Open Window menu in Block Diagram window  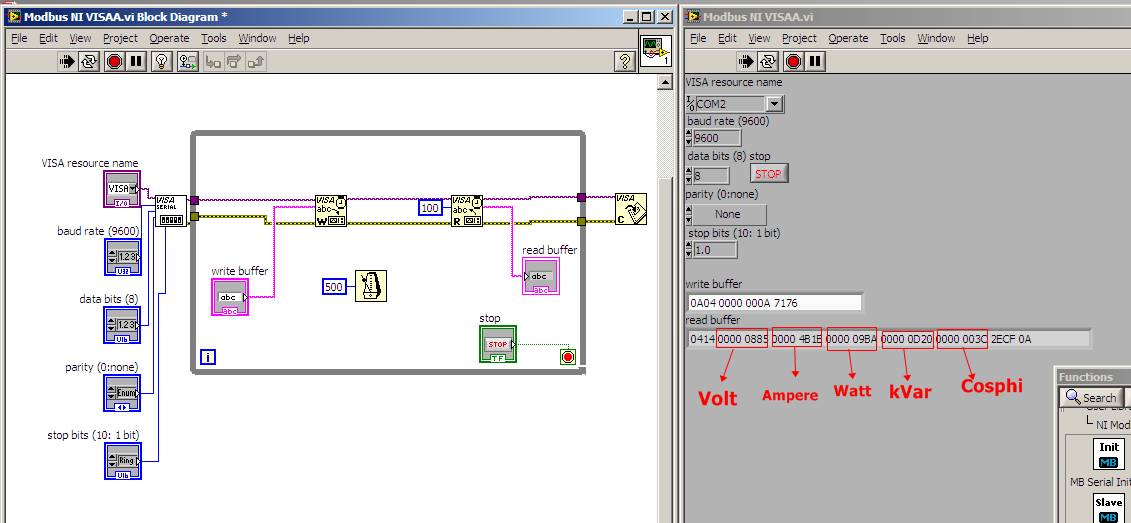click(258, 38)
